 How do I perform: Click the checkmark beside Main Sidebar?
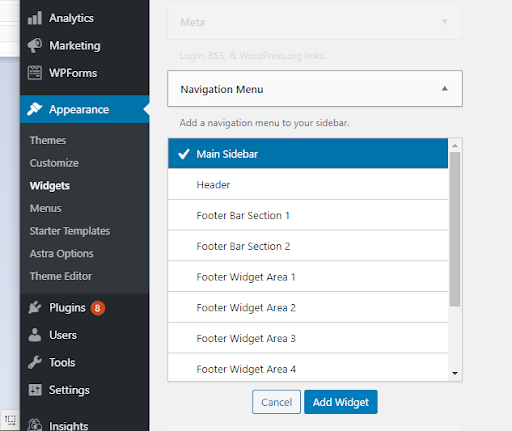(184, 154)
